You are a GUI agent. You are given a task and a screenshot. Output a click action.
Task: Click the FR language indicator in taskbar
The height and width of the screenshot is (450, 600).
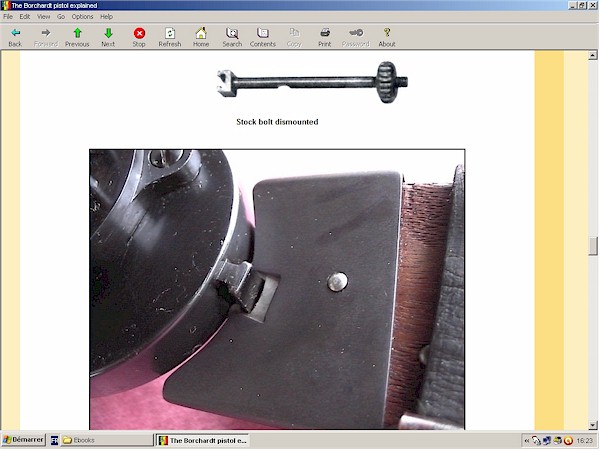point(54,440)
